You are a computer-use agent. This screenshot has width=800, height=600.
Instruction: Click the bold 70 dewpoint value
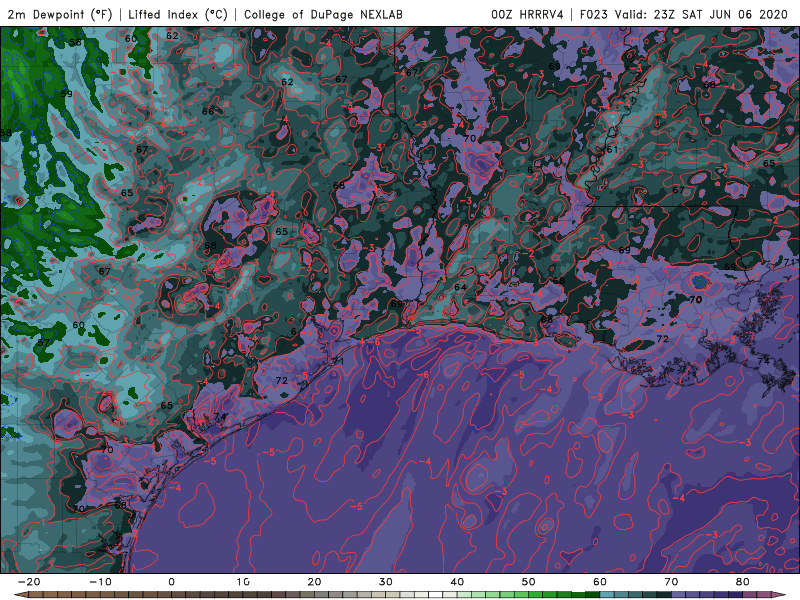pyautogui.click(x=695, y=300)
